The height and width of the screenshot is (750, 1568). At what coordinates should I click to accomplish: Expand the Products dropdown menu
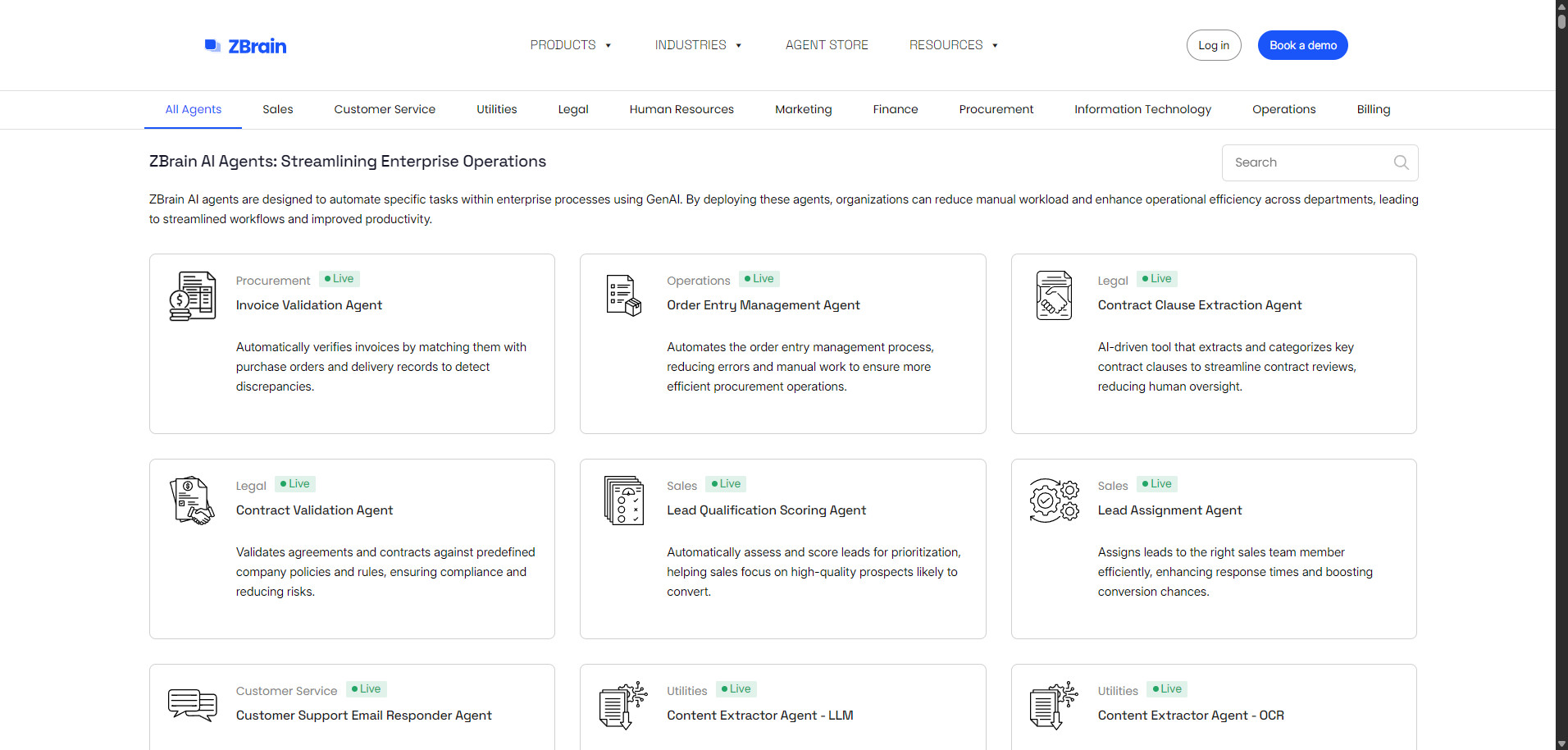(571, 45)
